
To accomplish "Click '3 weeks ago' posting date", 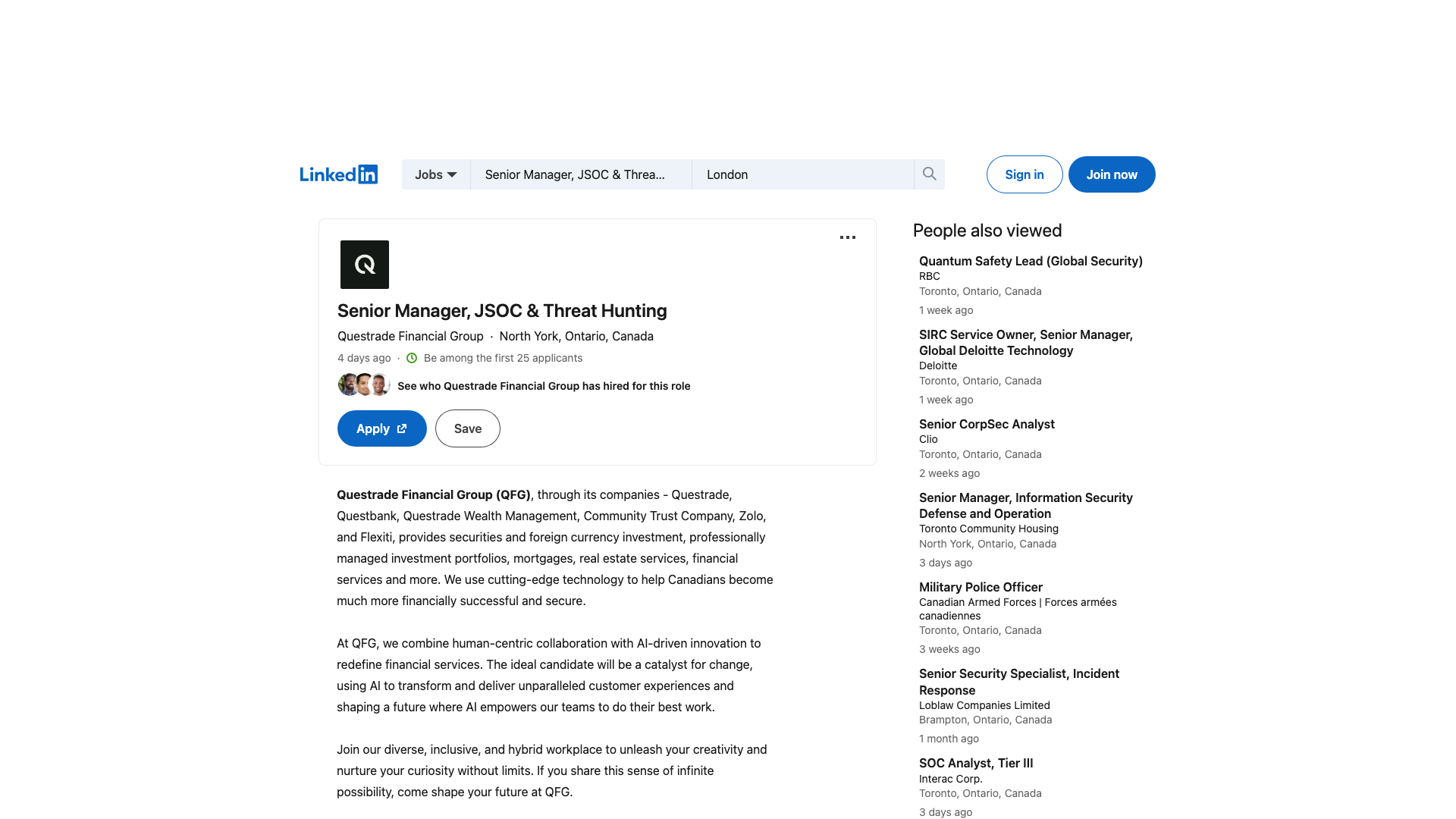I will tap(949, 649).
